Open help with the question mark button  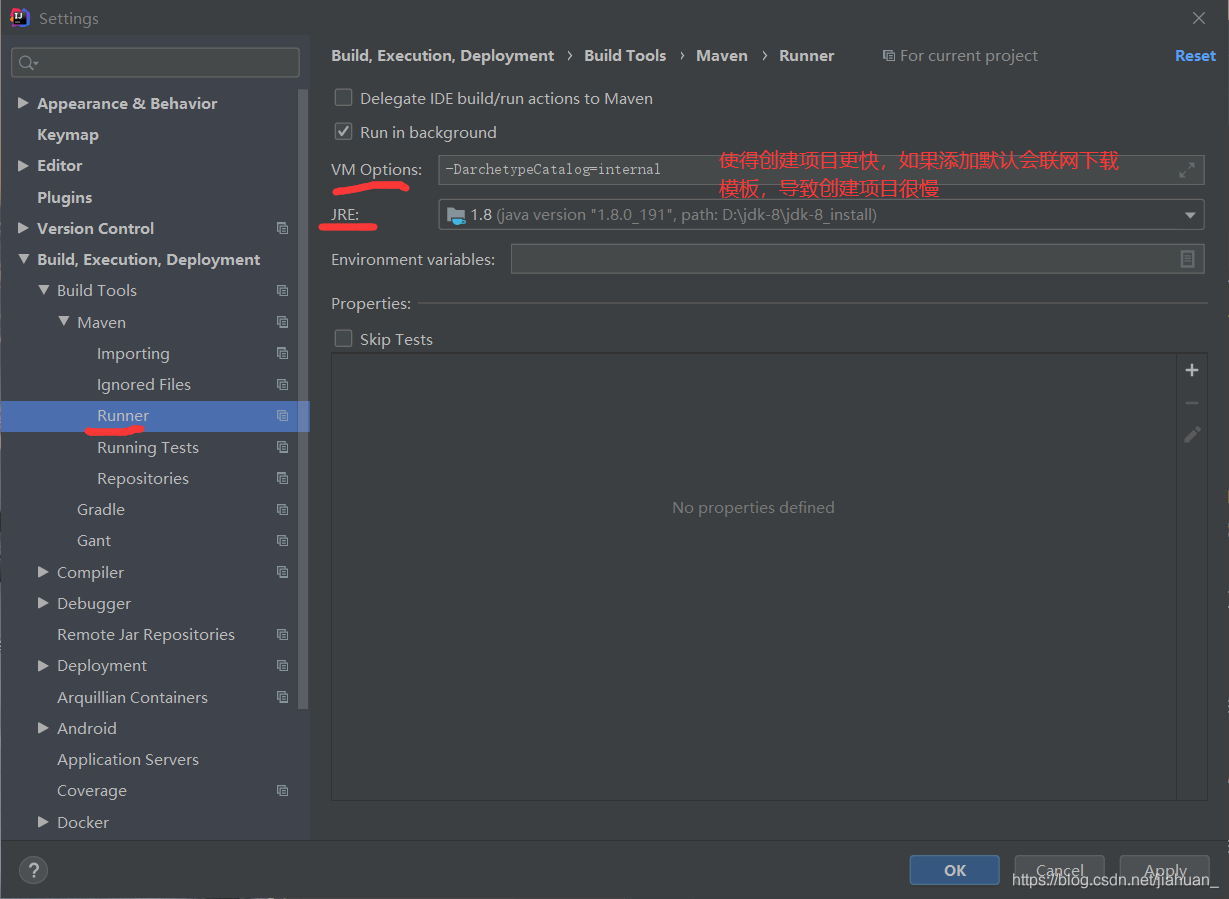point(33,870)
